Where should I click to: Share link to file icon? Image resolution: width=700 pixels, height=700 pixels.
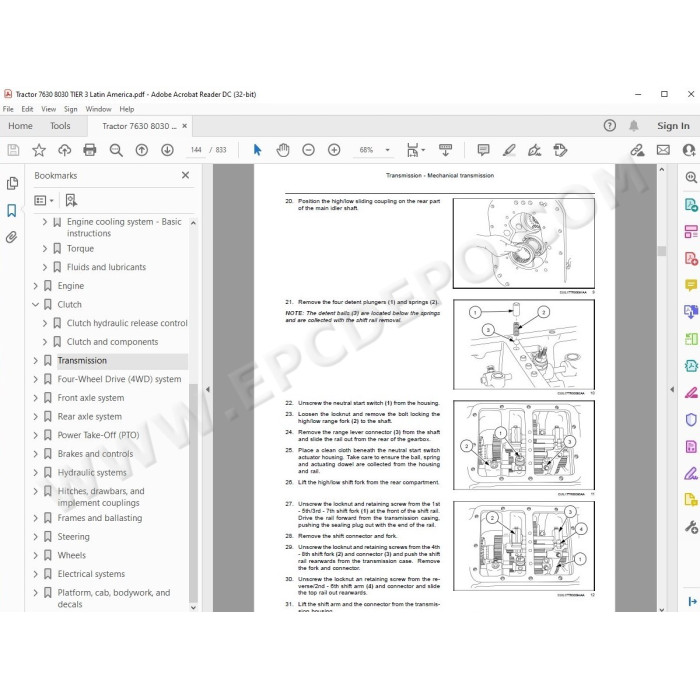coord(638,150)
